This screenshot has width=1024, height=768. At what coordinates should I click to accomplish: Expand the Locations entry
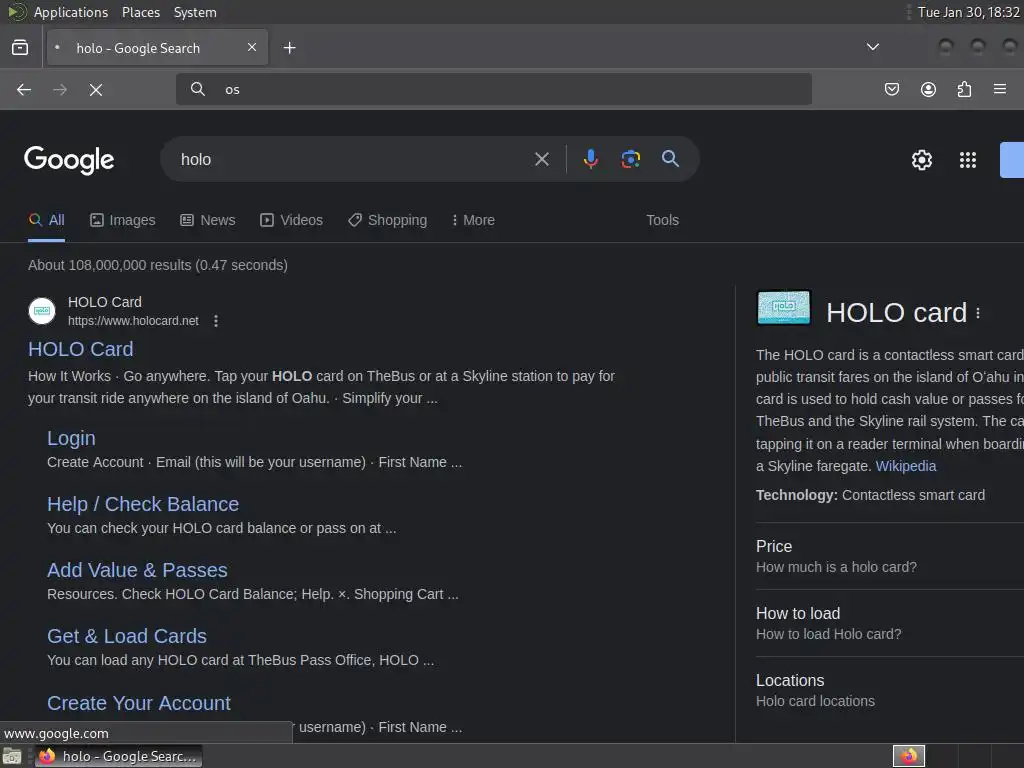[x=890, y=690]
